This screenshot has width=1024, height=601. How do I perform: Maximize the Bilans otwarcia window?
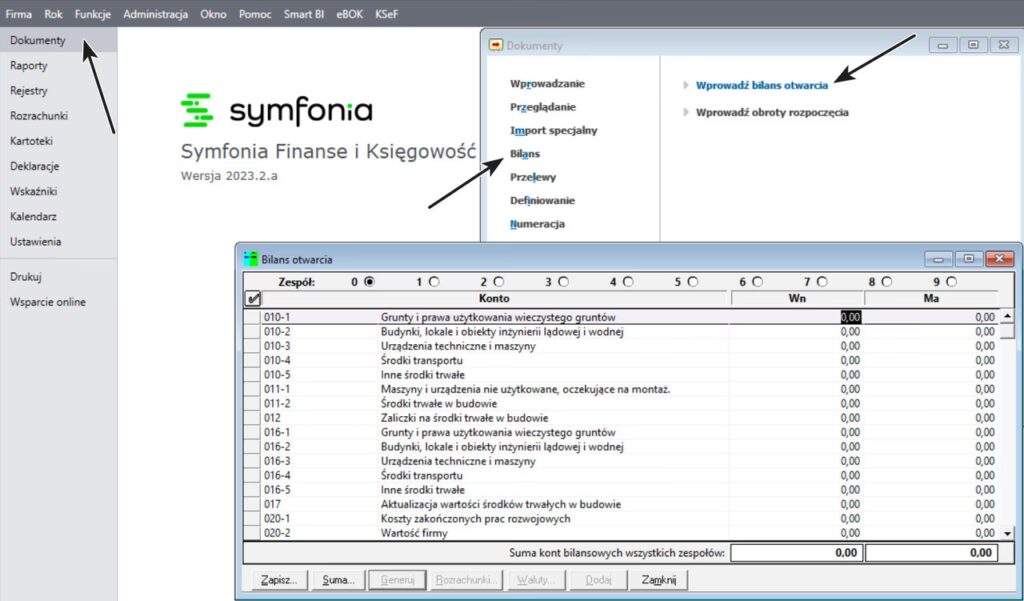[968, 258]
